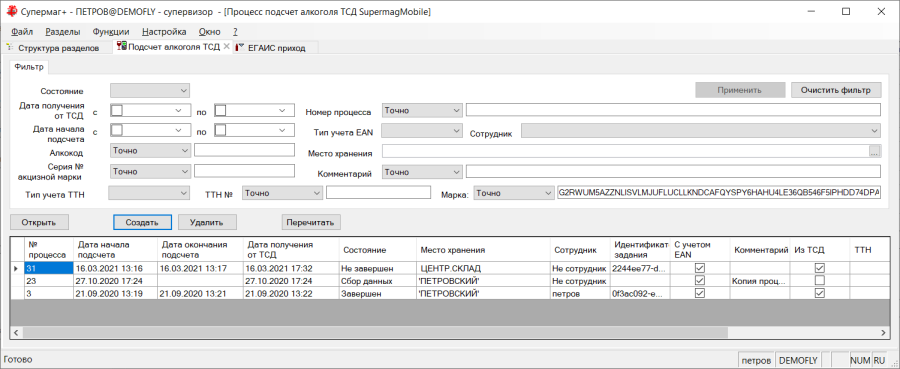Click the Создать button
Image resolution: width=900 pixels, height=369 pixels.
142,222
